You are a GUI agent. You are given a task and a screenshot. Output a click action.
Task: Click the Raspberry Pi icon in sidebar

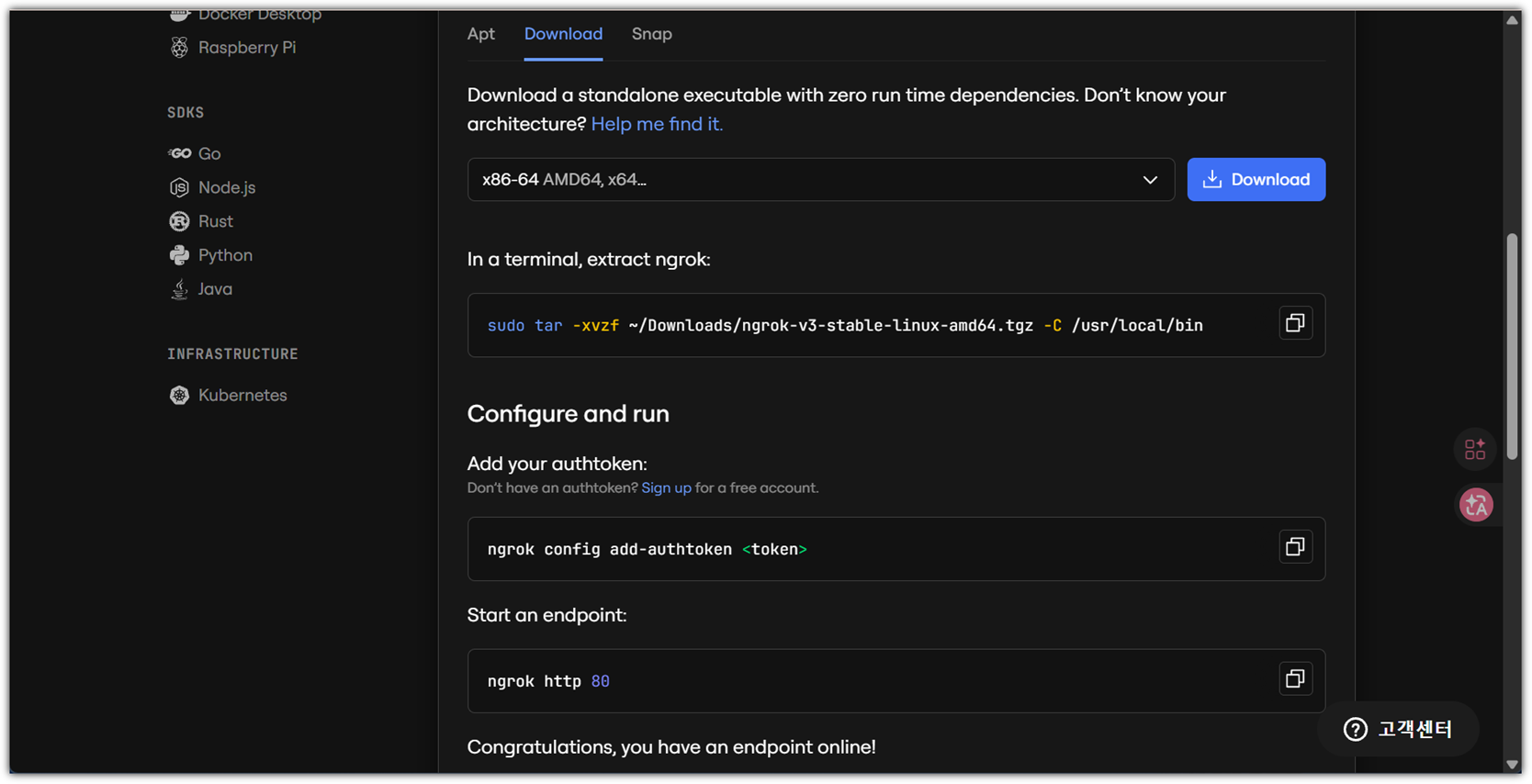pos(179,48)
